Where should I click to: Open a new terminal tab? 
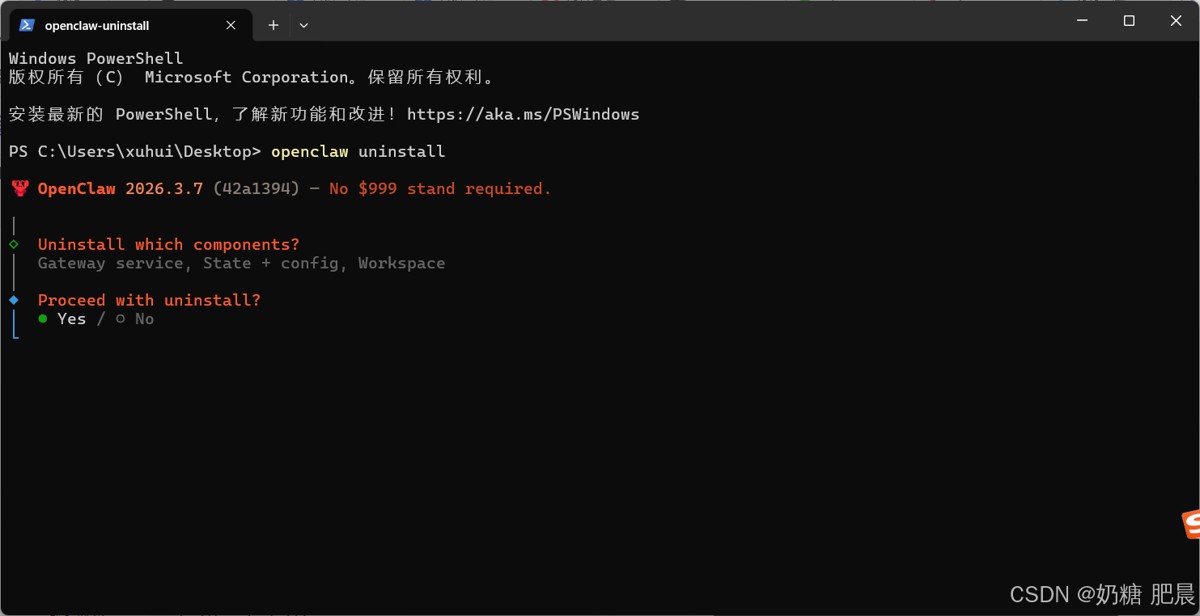coord(273,25)
